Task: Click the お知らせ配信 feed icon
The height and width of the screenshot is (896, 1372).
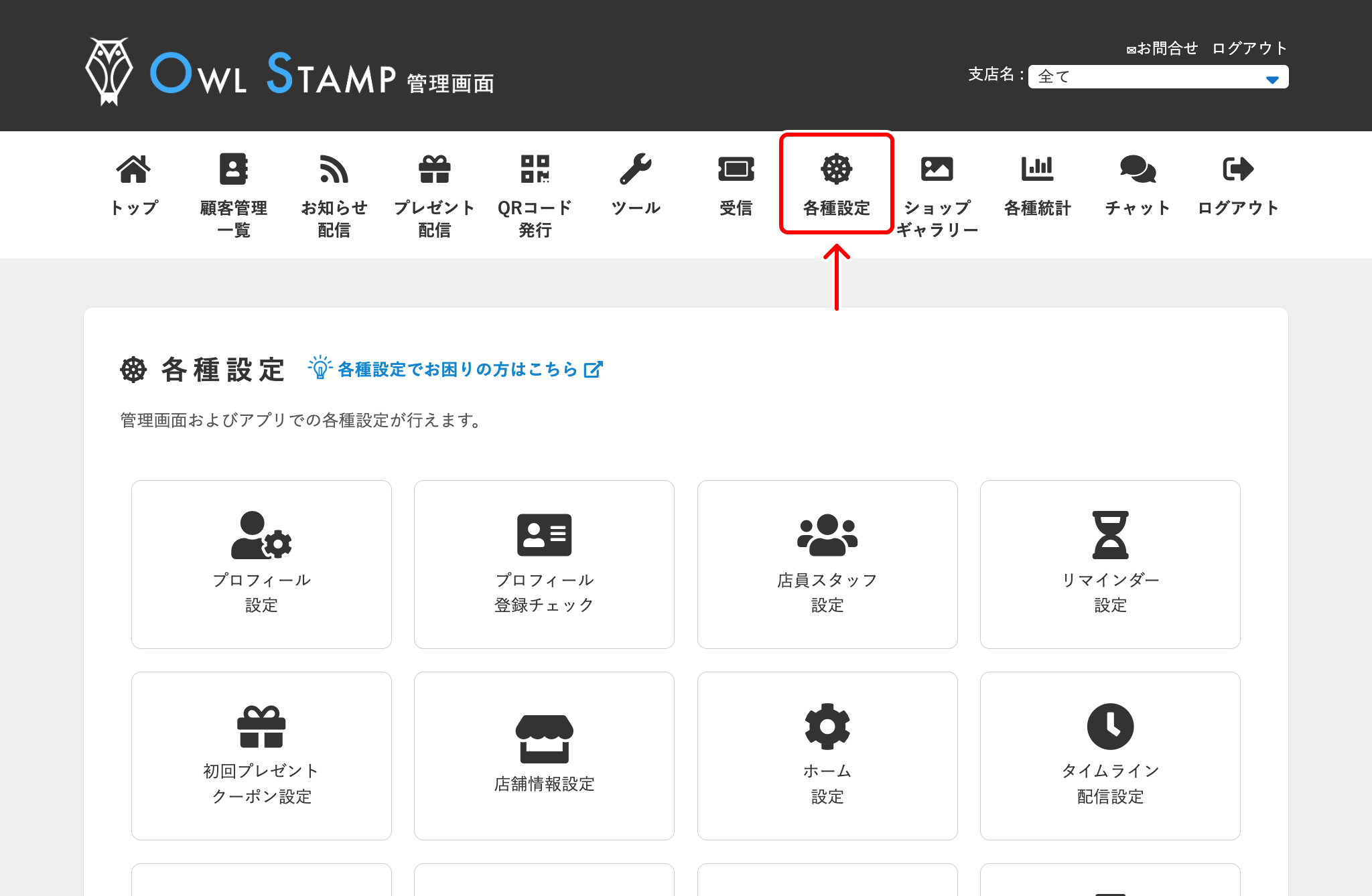Action: coord(334,169)
